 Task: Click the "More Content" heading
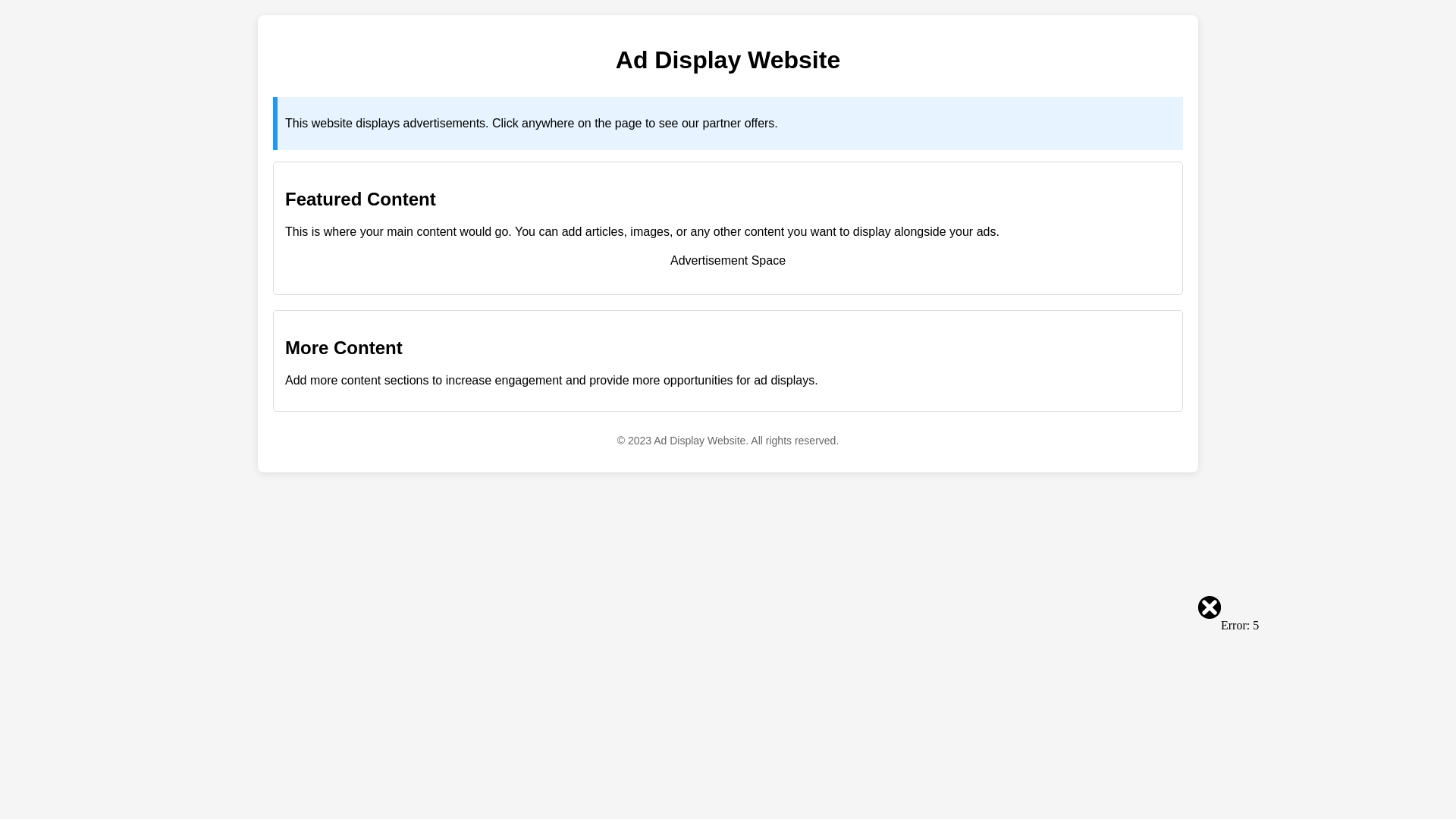(344, 348)
